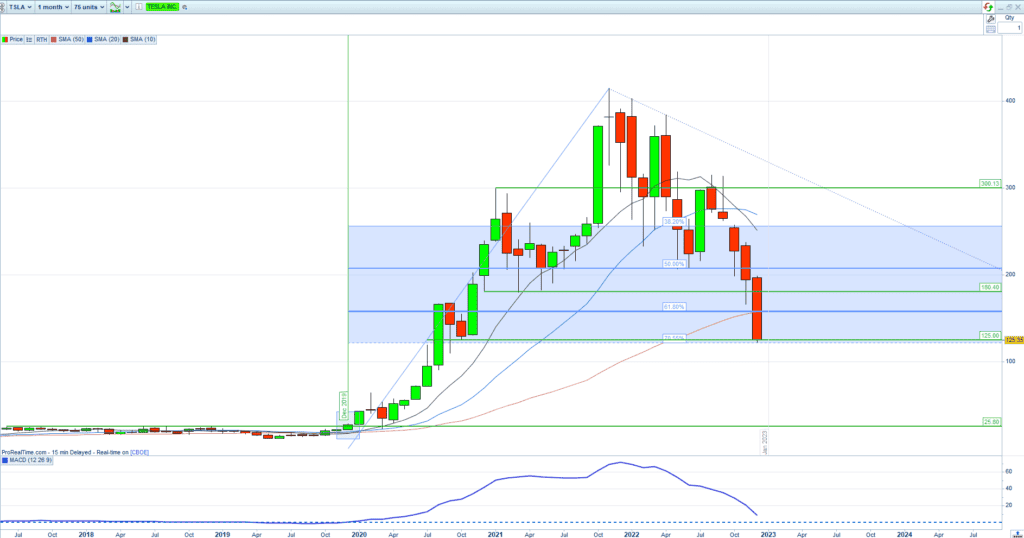Click the linked-window icon at top left
Screen dimensions: 1024x538
[x=4, y=7]
